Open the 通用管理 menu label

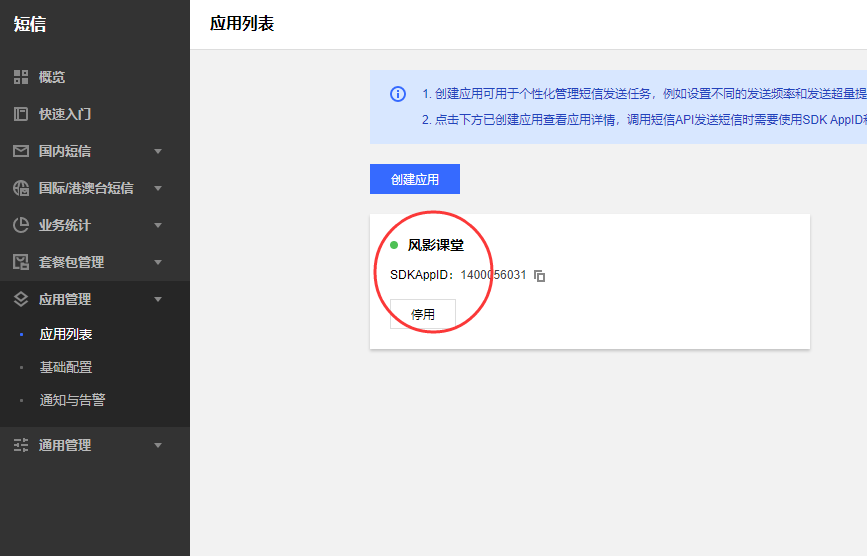coord(65,445)
